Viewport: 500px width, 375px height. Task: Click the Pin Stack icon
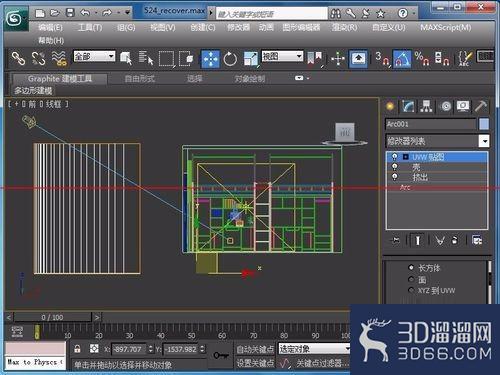point(396,240)
